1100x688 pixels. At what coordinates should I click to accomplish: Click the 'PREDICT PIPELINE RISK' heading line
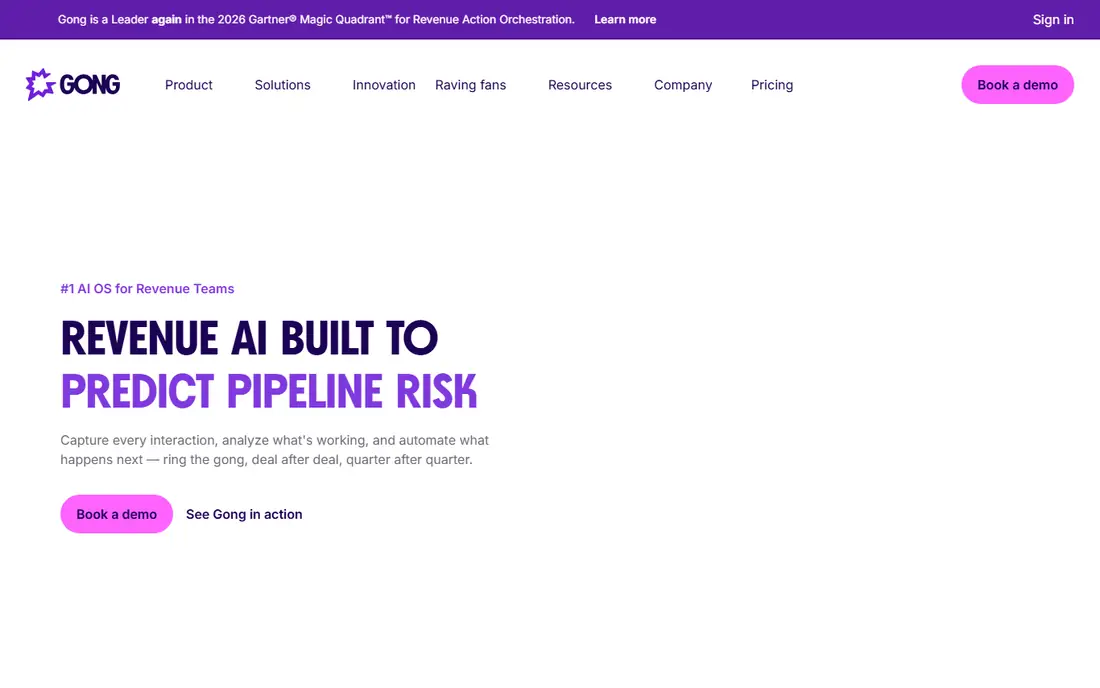(269, 391)
